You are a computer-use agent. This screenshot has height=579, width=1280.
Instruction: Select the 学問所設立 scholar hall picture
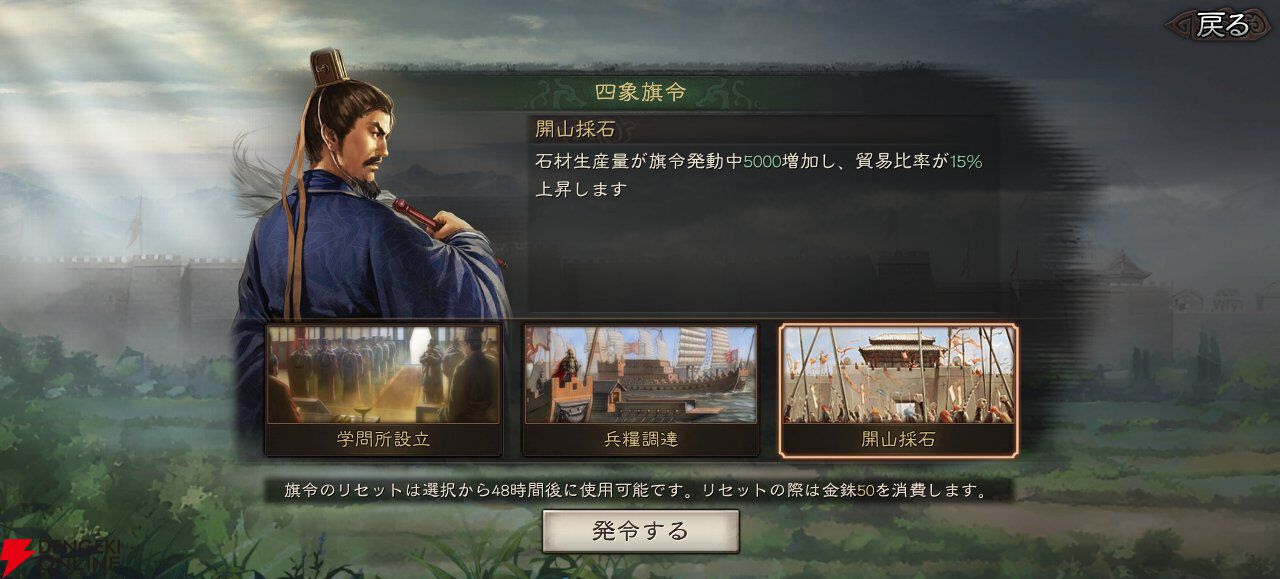[383, 375]
